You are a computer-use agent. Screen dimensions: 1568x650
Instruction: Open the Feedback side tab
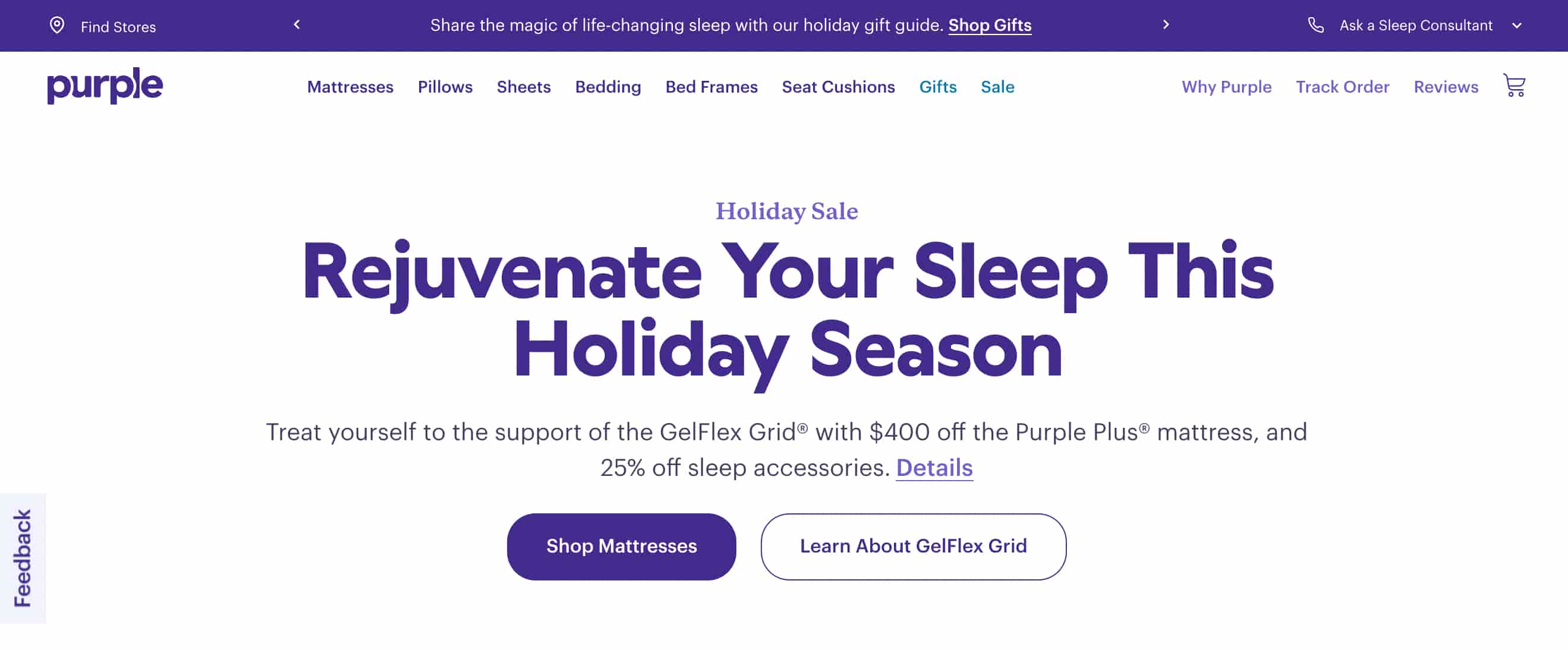click(x=23, y=557)
